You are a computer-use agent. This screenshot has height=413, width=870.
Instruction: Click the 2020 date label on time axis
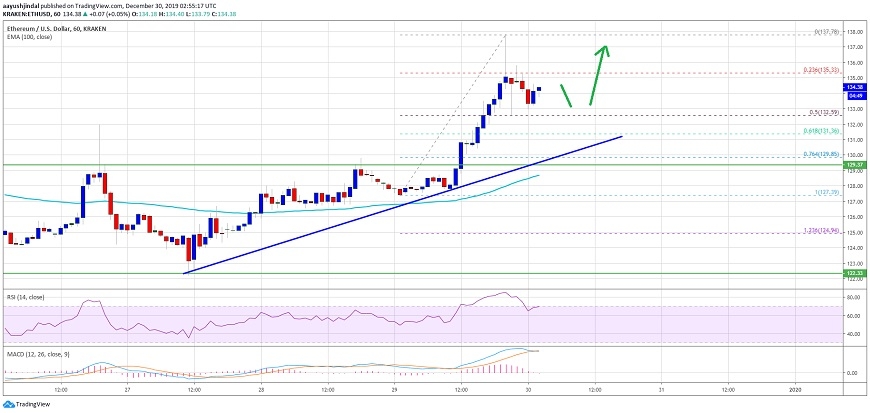795,387
